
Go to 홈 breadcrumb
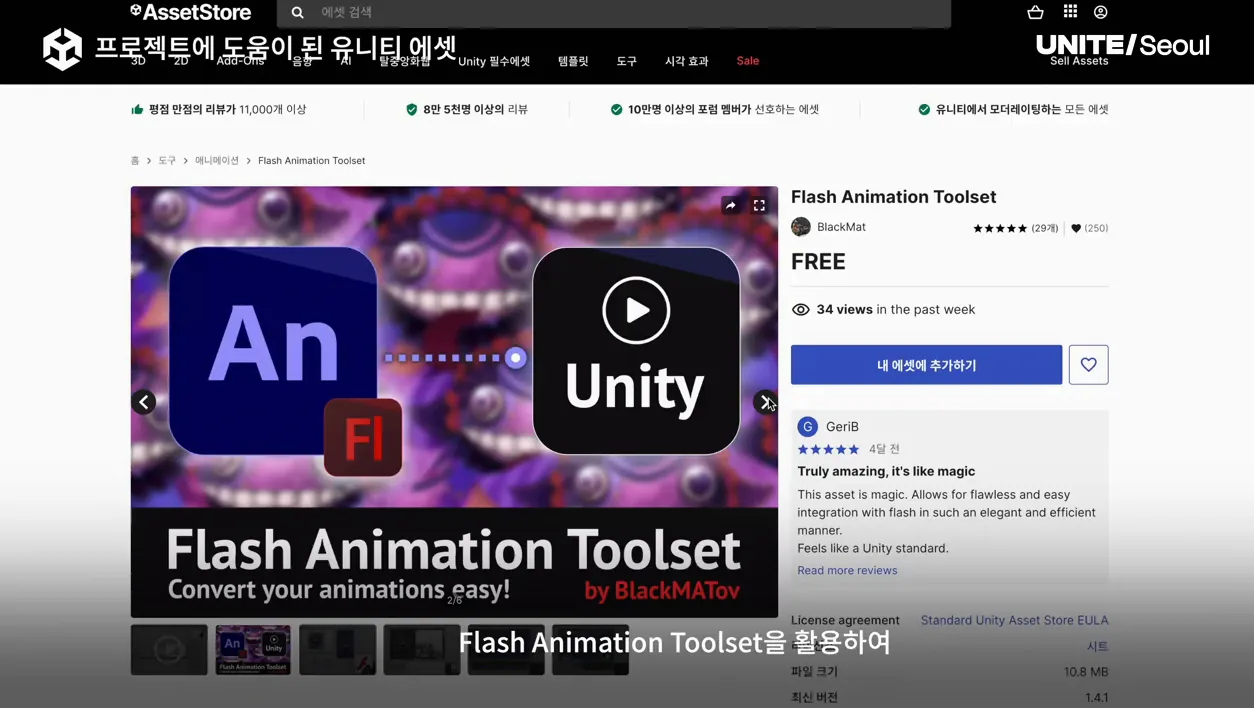[135, 160]
